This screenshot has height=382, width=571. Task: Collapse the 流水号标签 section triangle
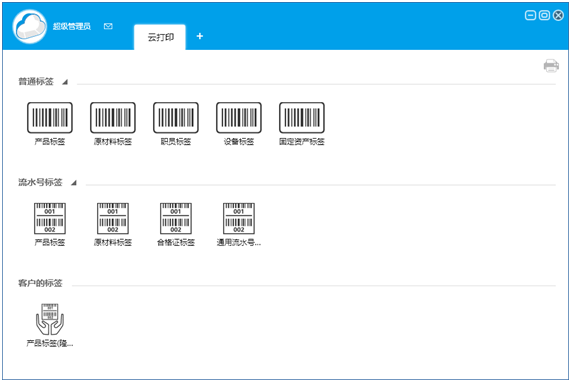click(x=74, y=183)
